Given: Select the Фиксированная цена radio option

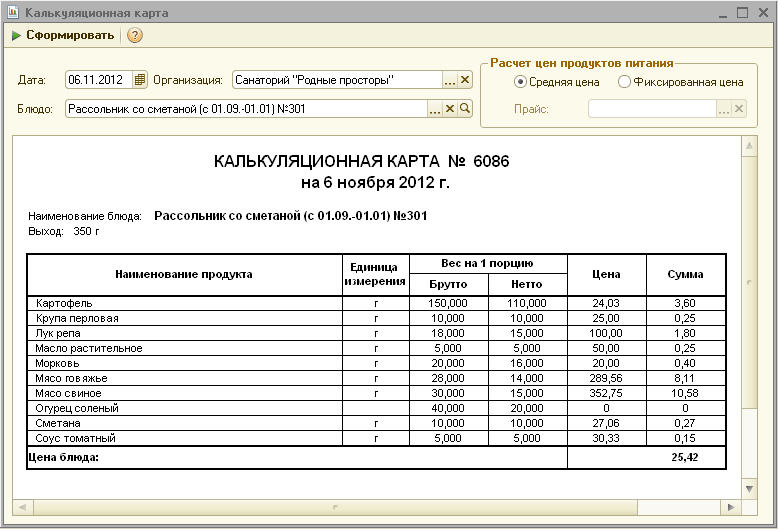Looking at the screenshot, I should pos(625,82).
